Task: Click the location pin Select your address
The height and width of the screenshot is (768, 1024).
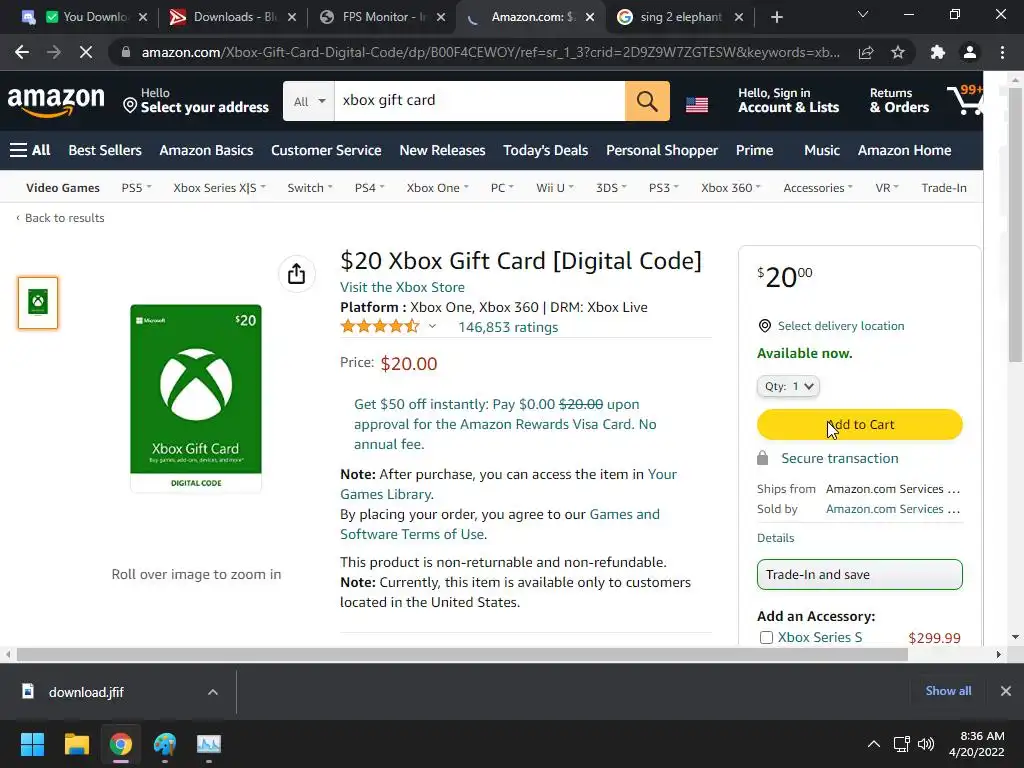Action: pyautogui.click(x=196, y=101)
